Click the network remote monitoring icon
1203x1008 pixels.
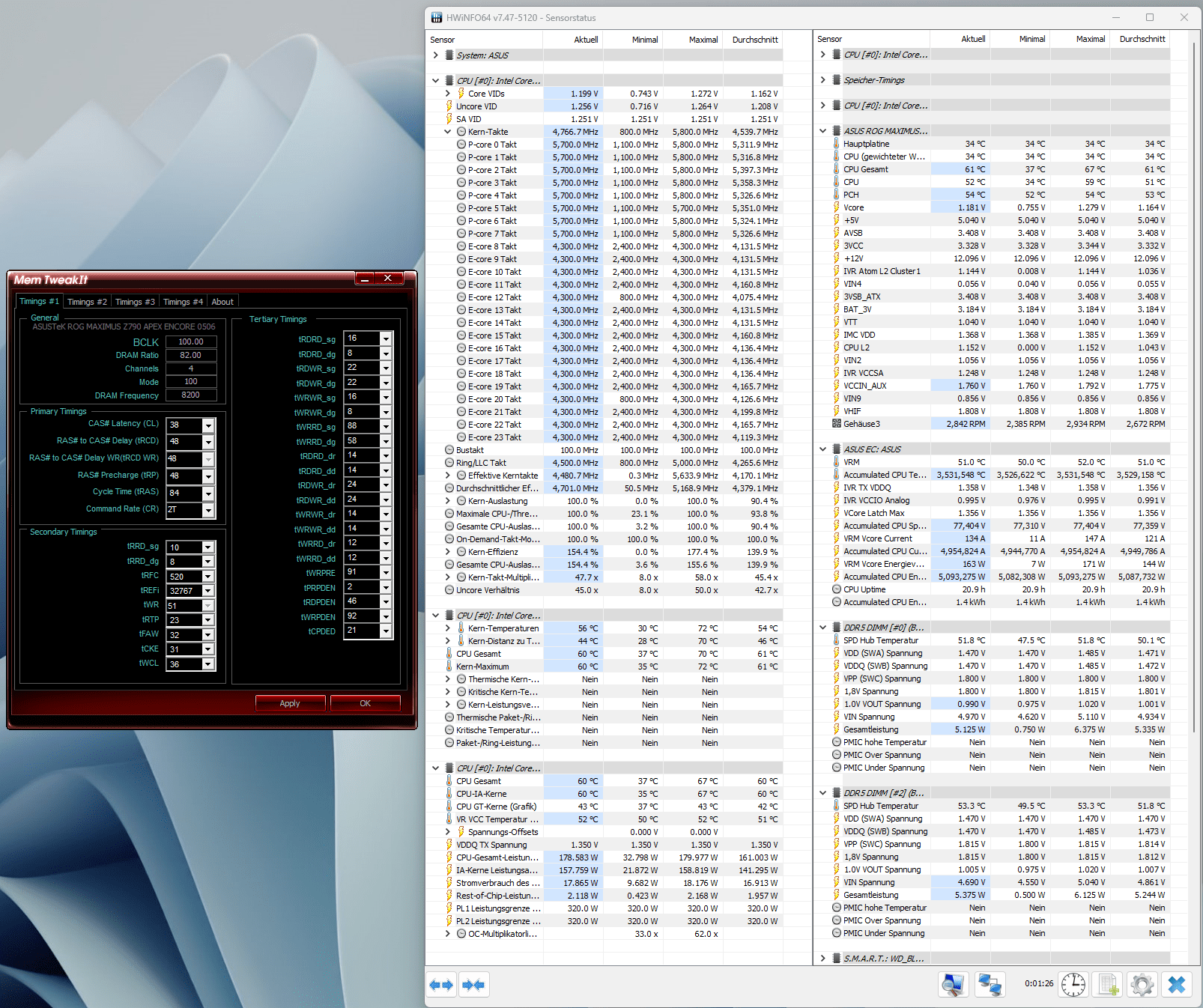coord(990,985)
